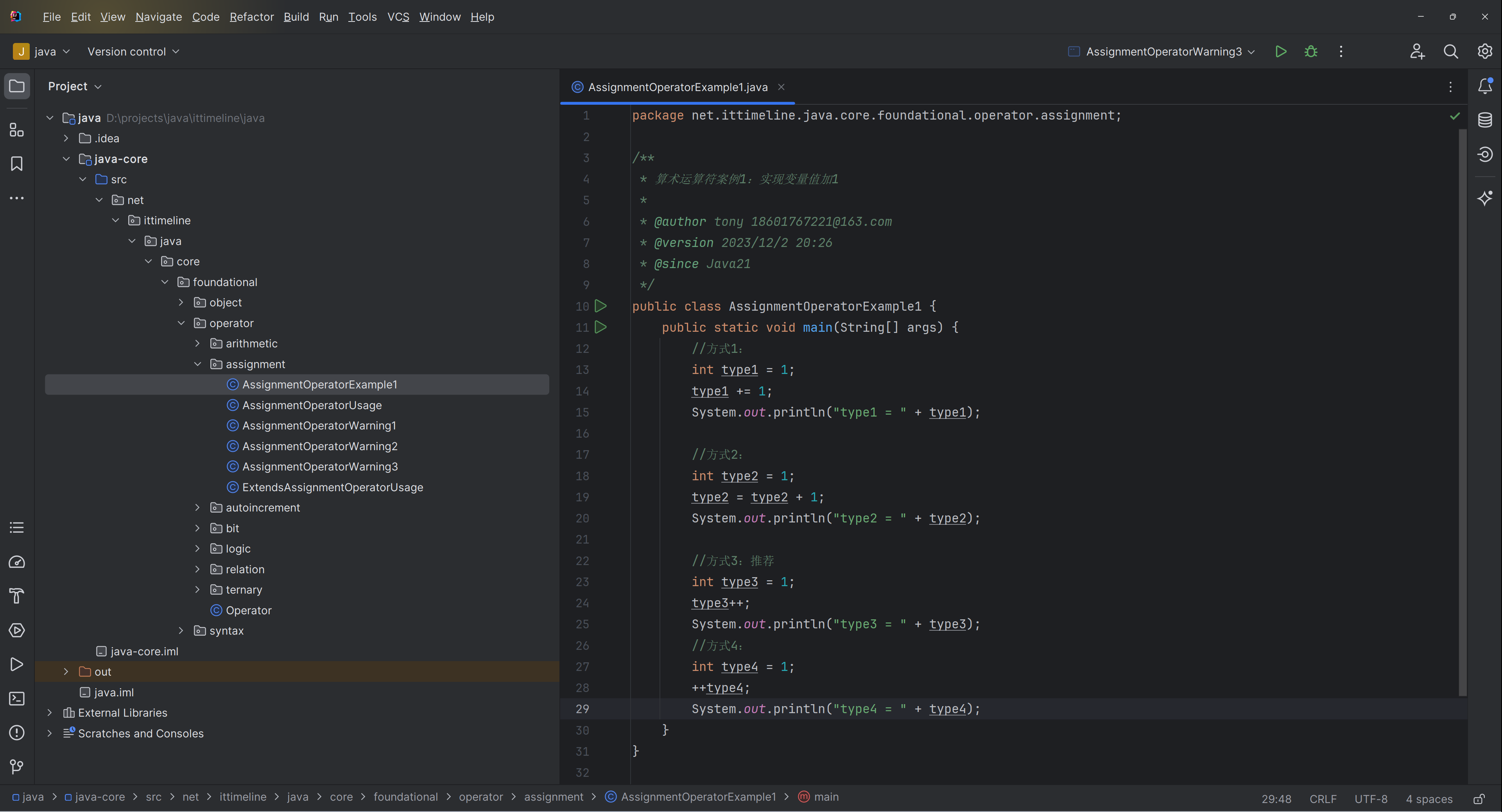This screenshot has height=812, width=1502.
Task: Open the Build hammer tool window
Action: pyautogui.click(x=17, y=596)
